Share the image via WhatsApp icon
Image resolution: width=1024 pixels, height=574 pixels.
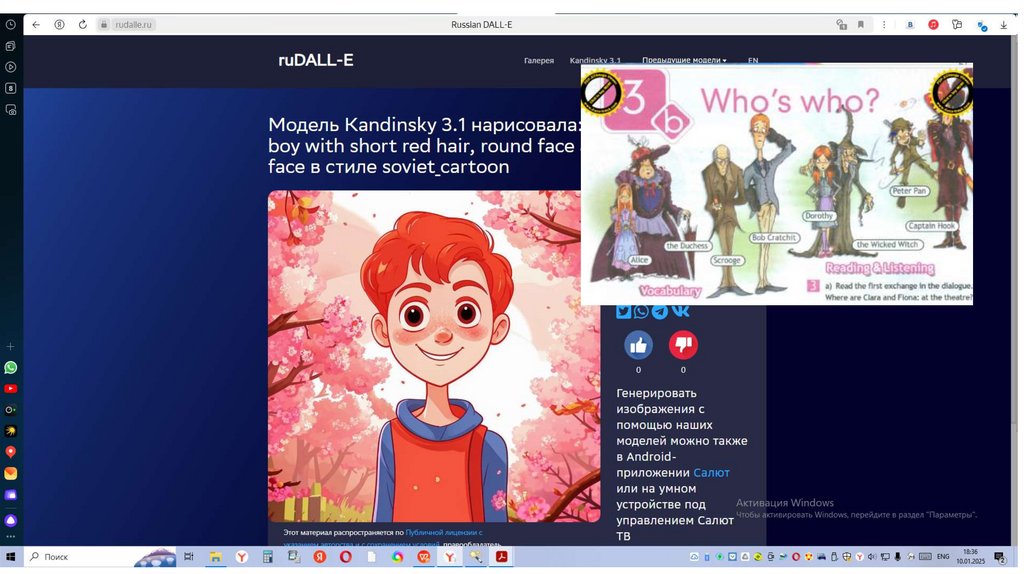pyautogui.click(x=641, y=311)
